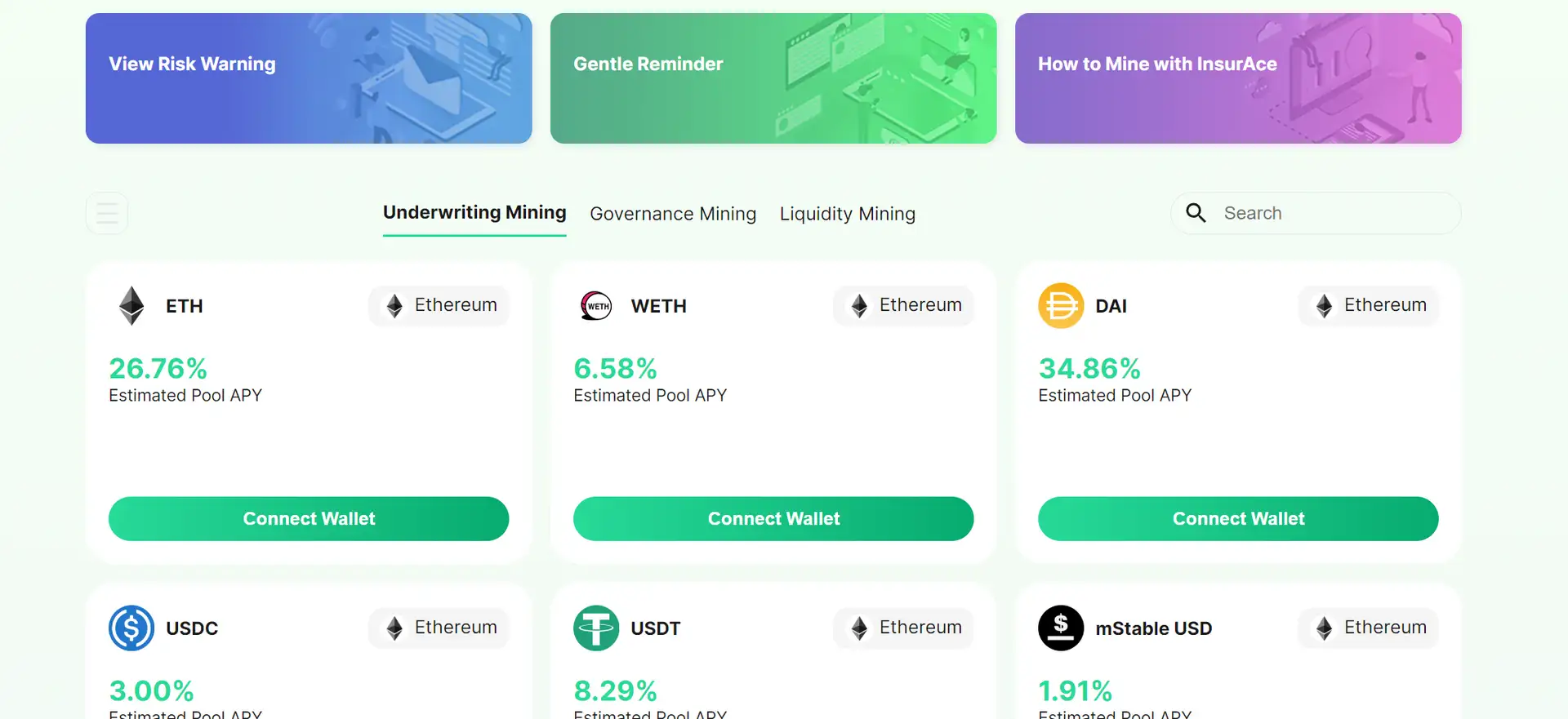Open the Gentle Reminder banner
1568x719 pixels.
(773, 78)
